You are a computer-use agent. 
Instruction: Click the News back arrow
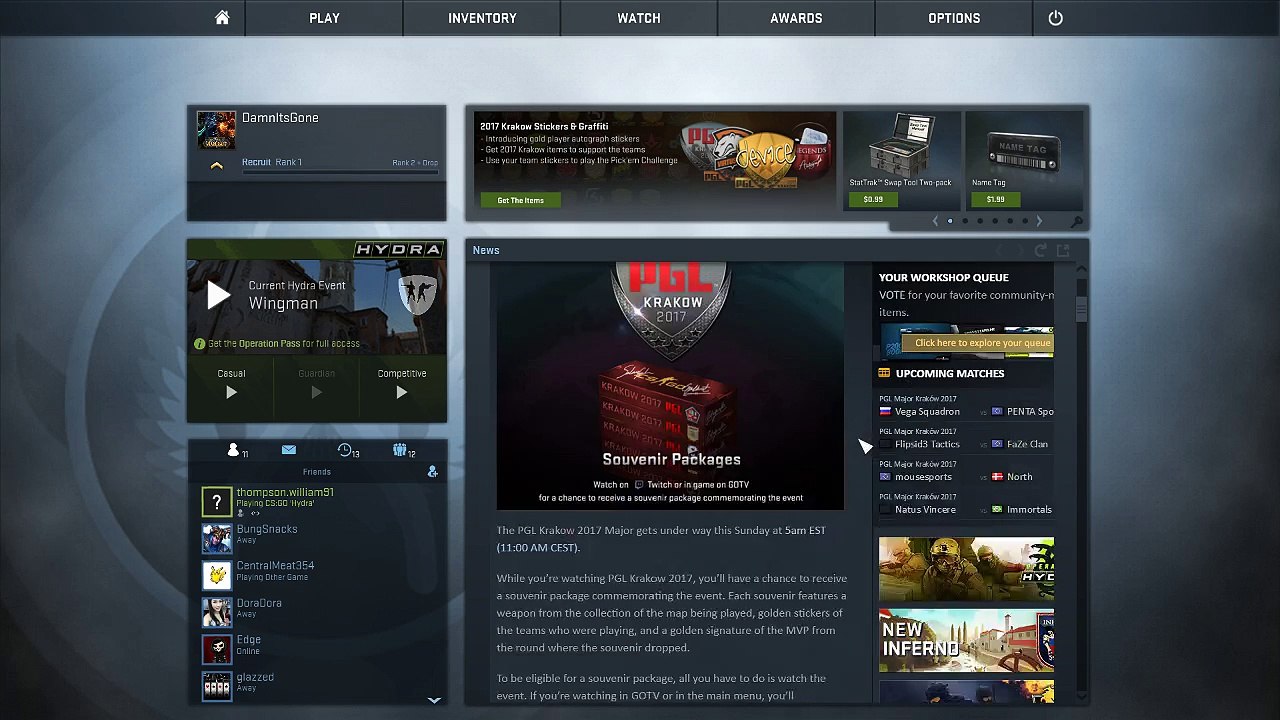pyautogui.click(x=999, y=250)
